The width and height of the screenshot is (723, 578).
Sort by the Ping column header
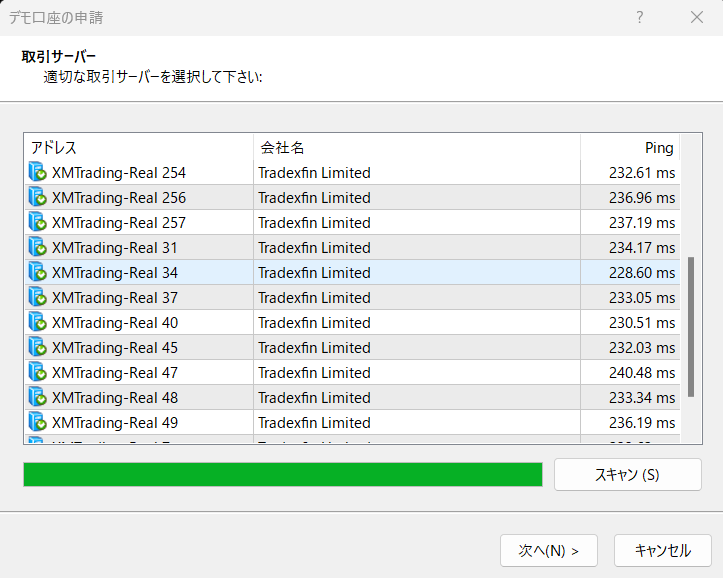[630, 147]
